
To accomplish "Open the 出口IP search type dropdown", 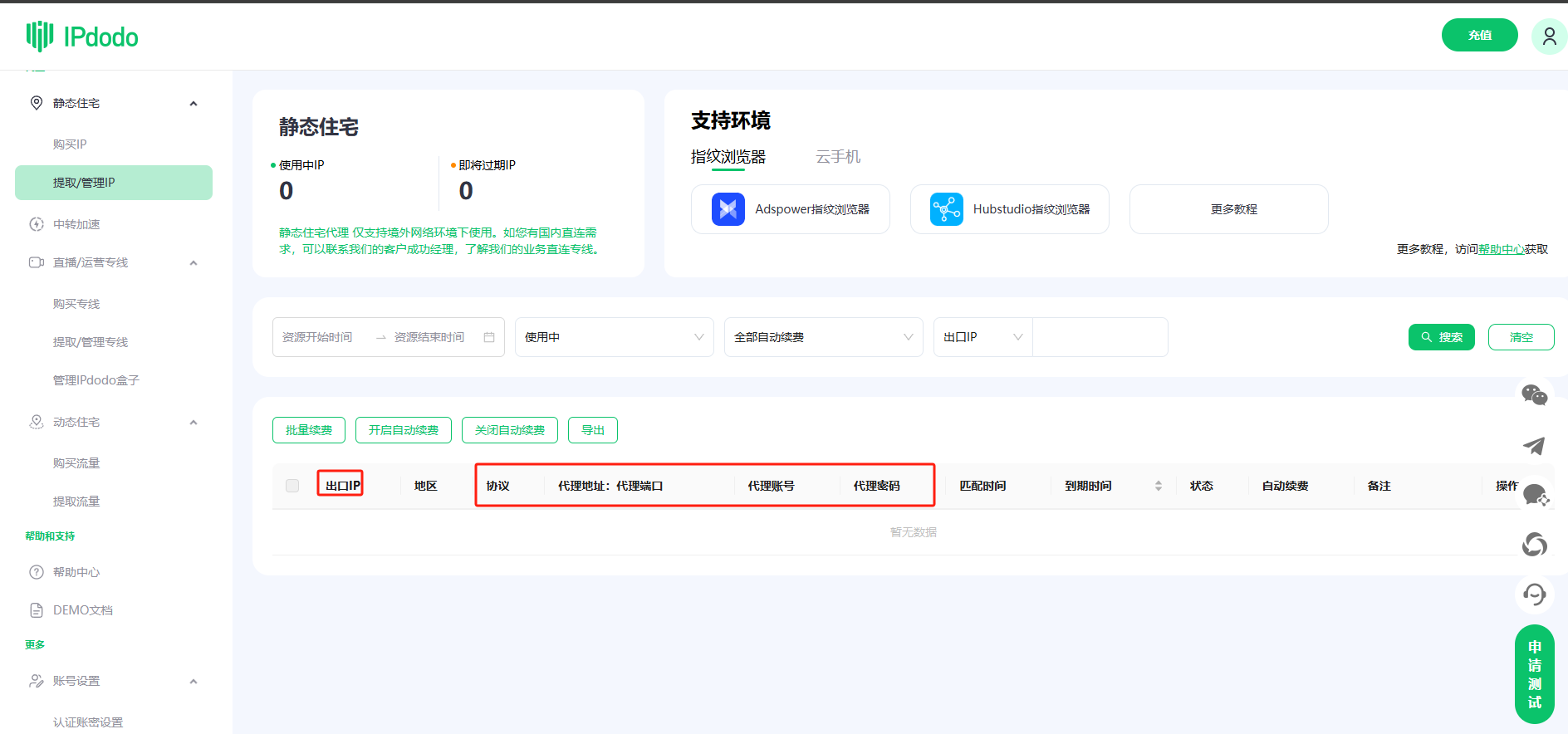I will point(982,337).
